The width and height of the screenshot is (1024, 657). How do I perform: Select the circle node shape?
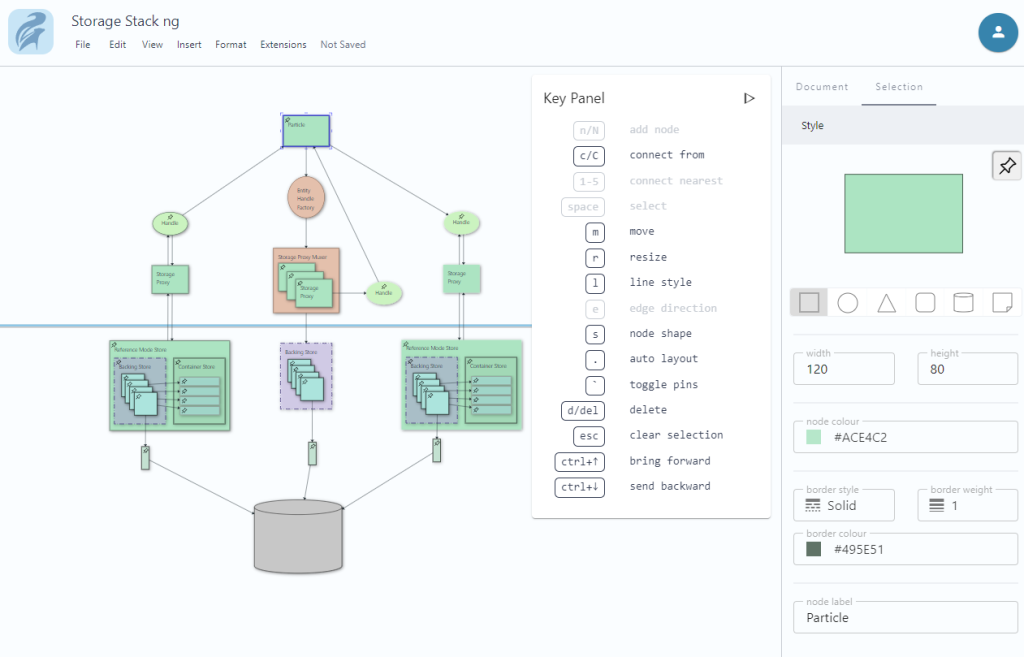pos(848,302)
